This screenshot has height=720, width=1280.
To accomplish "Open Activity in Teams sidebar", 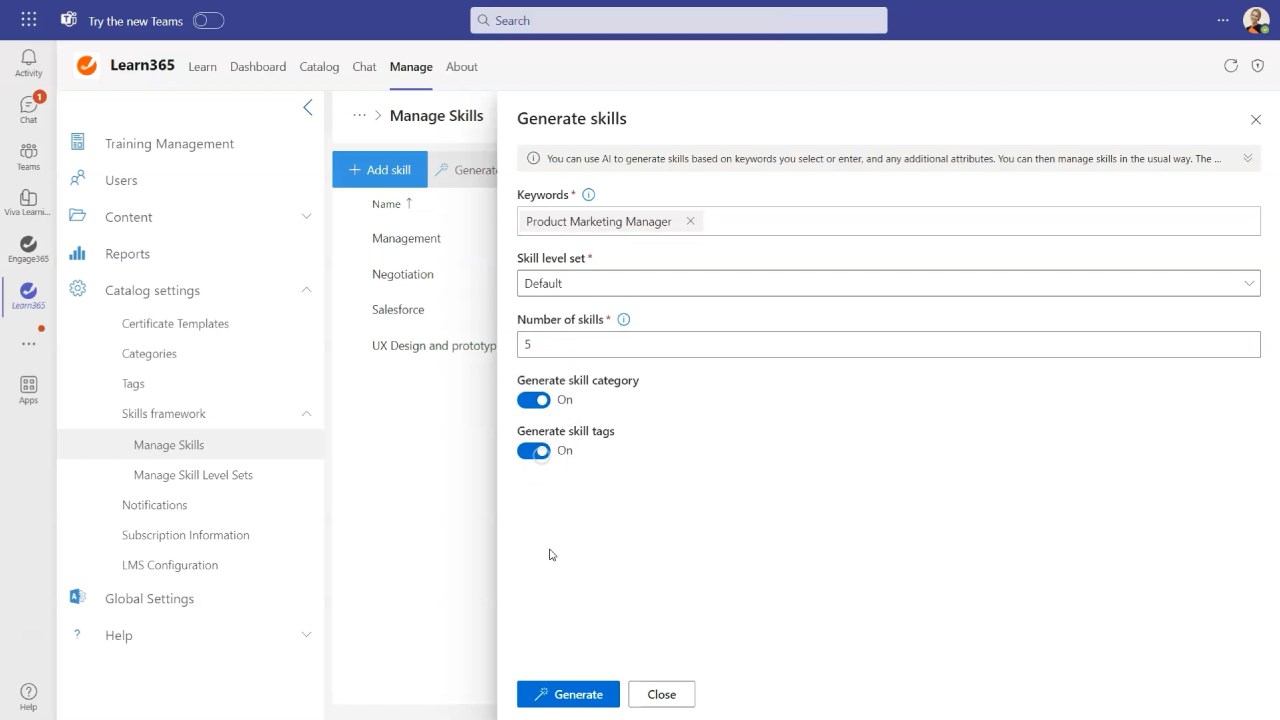I will pyautogui.click(x=28, y=63).
